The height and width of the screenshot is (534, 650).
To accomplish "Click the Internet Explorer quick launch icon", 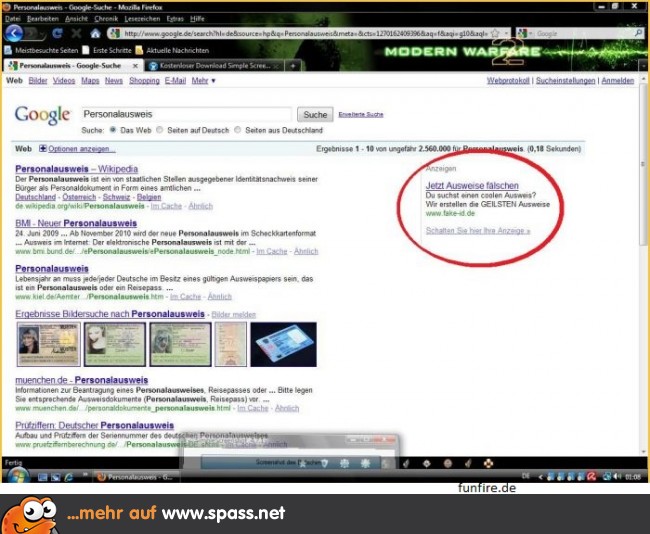I will point(68,477).
